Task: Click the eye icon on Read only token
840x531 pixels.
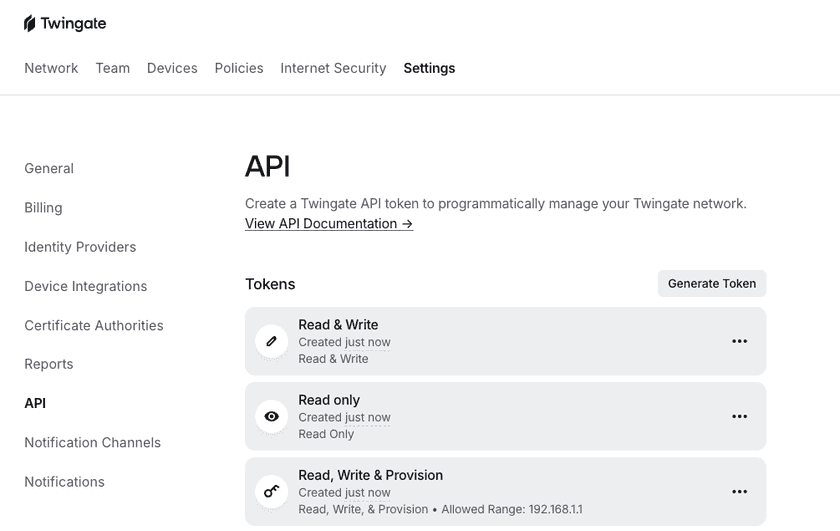Action: [272, 416]
